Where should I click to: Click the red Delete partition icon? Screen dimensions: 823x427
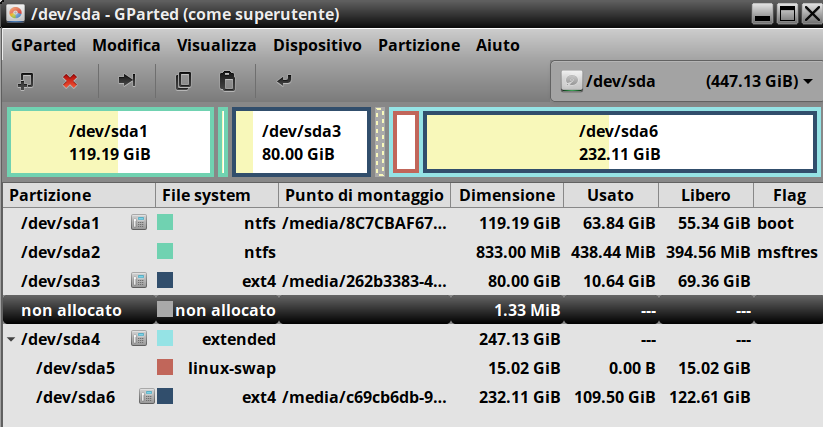pyautogui.click(x=70, y=81)
